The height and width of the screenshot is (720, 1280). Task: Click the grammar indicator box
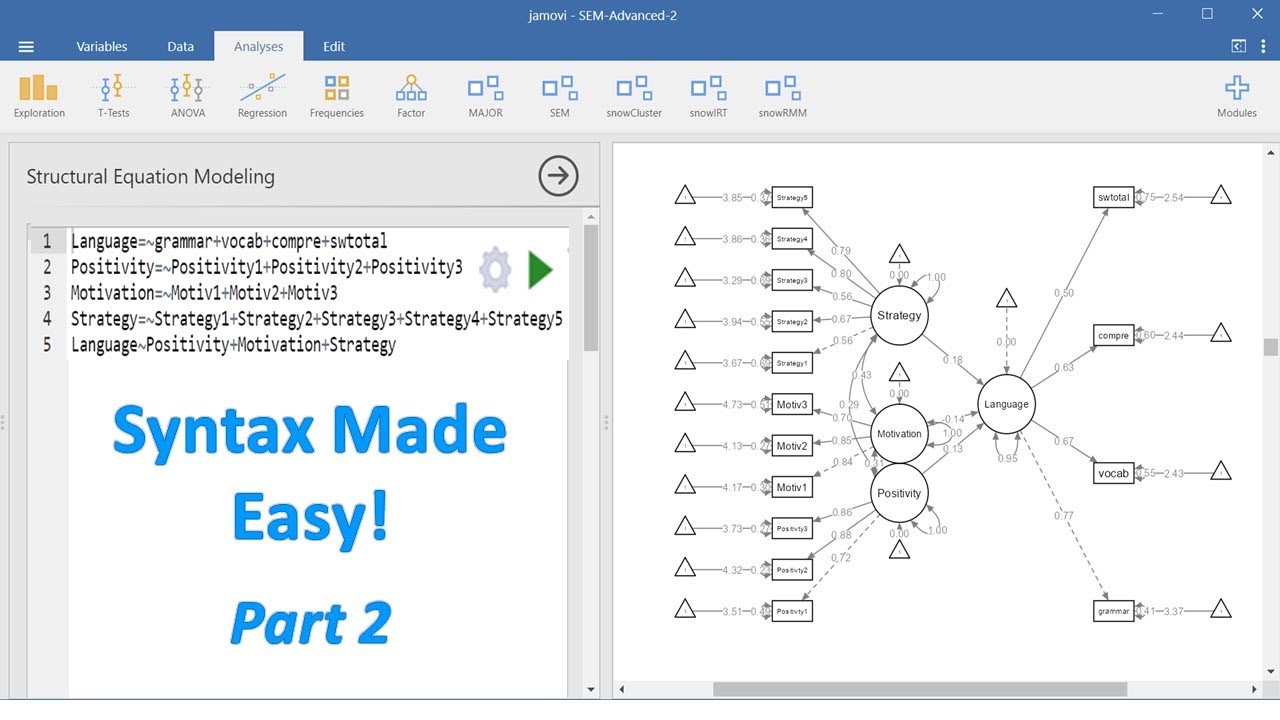click(x=1114, y=611)
